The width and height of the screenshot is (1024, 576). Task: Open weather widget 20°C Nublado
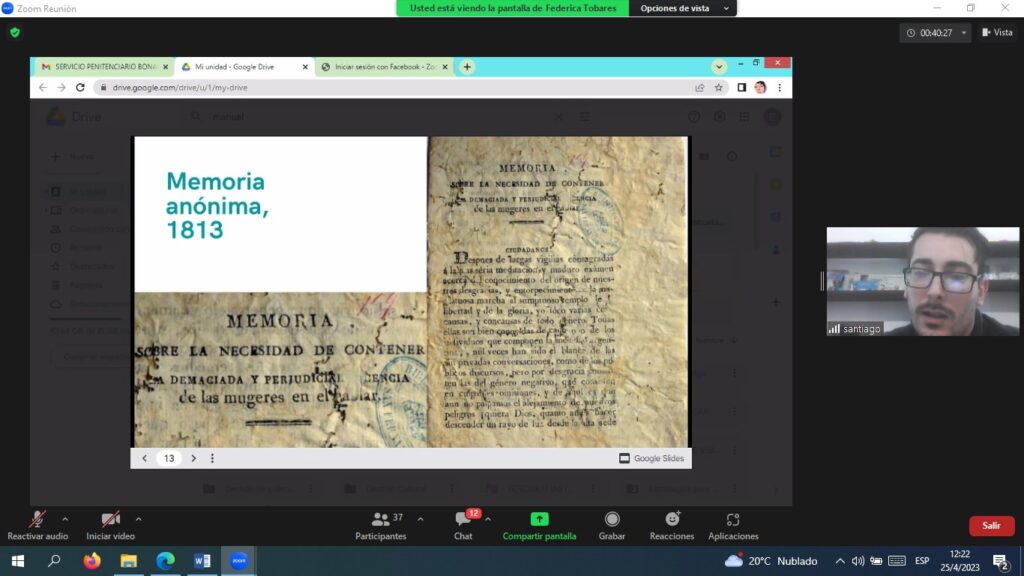pos(771,561)
